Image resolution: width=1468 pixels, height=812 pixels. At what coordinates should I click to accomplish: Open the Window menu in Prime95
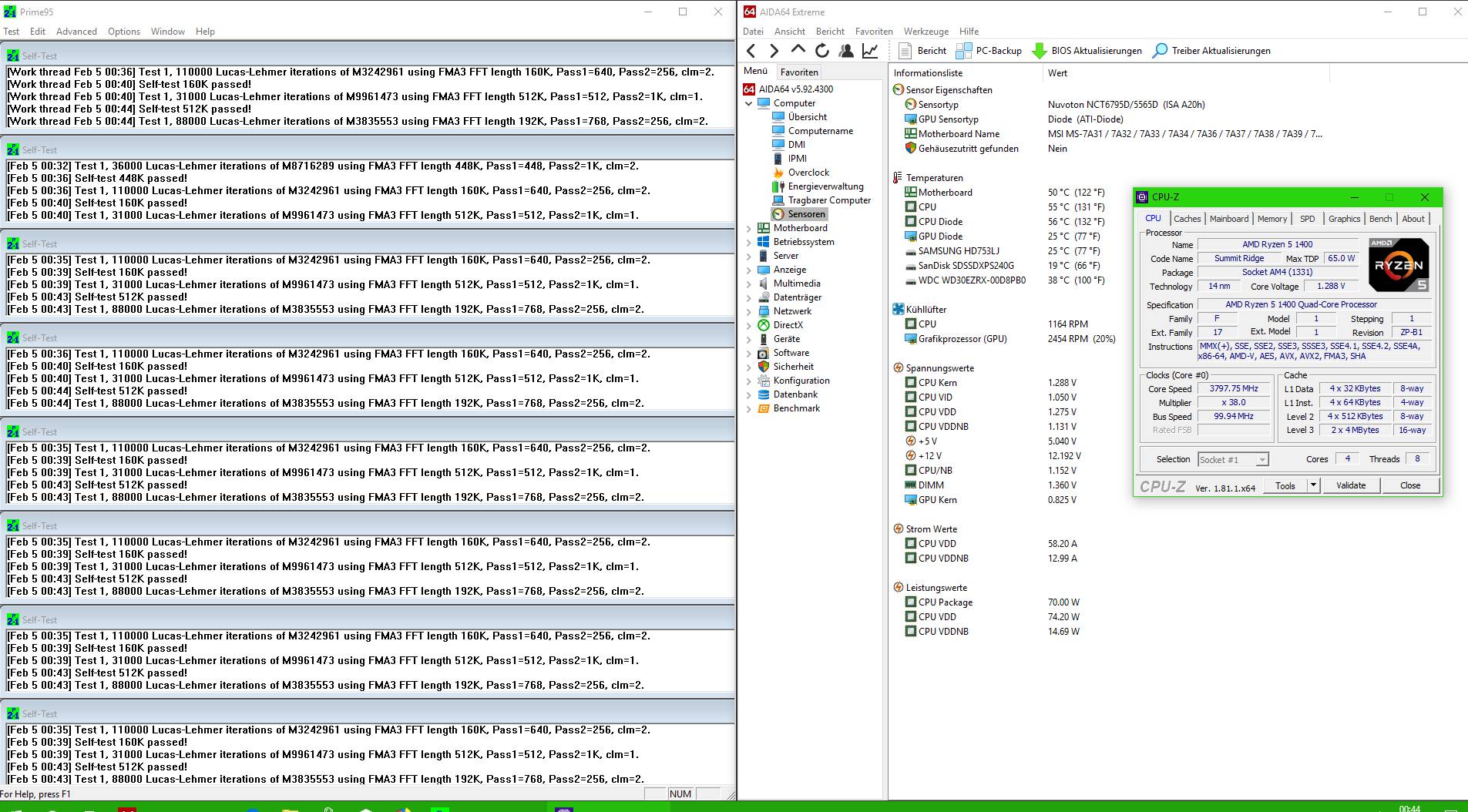(x=168, y=32)
